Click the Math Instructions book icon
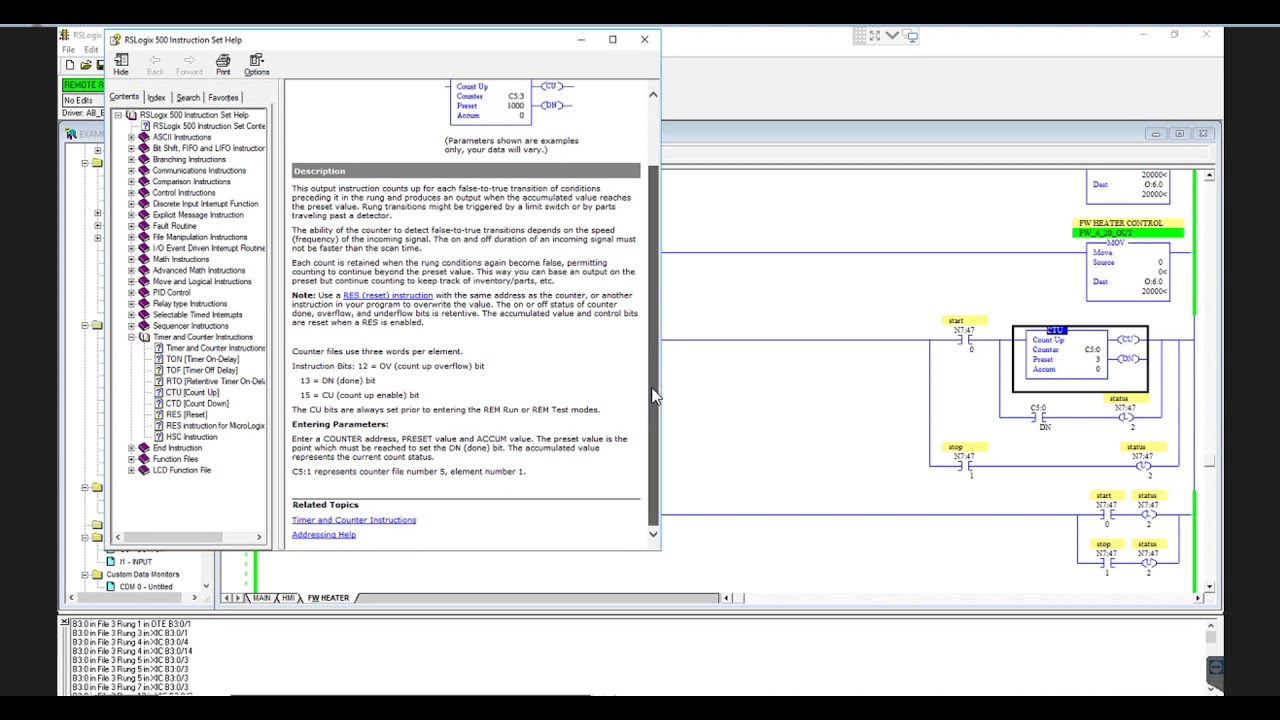This screenshot has height=720, width=1280. 144,259
